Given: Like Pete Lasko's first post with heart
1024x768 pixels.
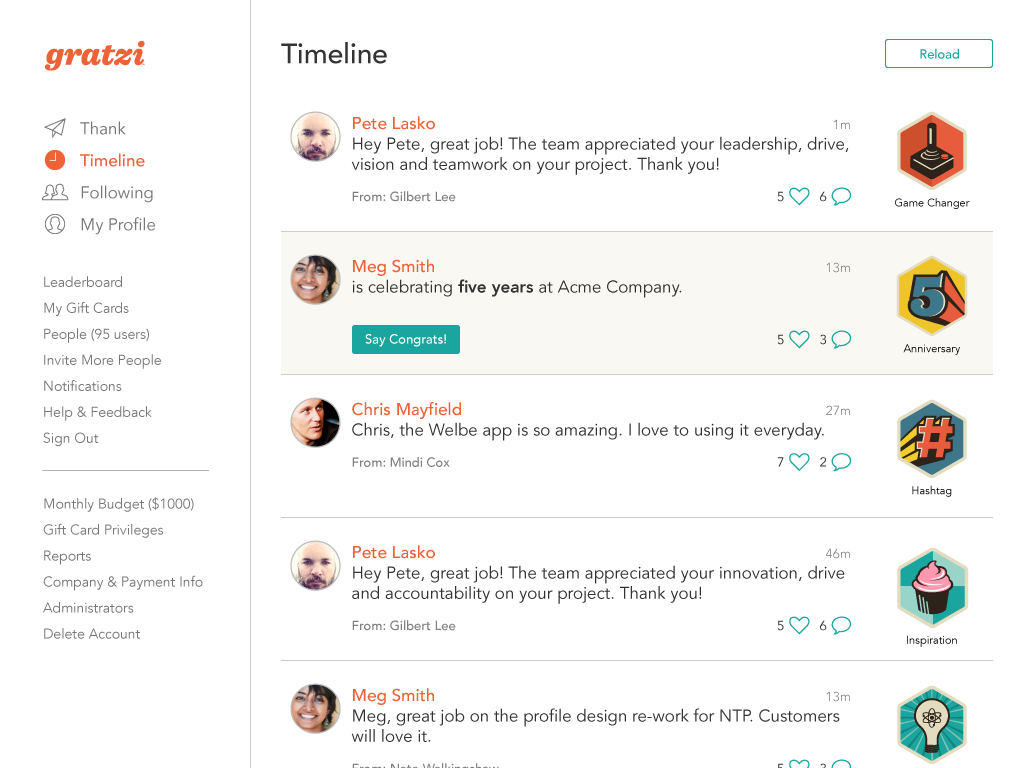Looking at the screenshot, I should (799, 196).
